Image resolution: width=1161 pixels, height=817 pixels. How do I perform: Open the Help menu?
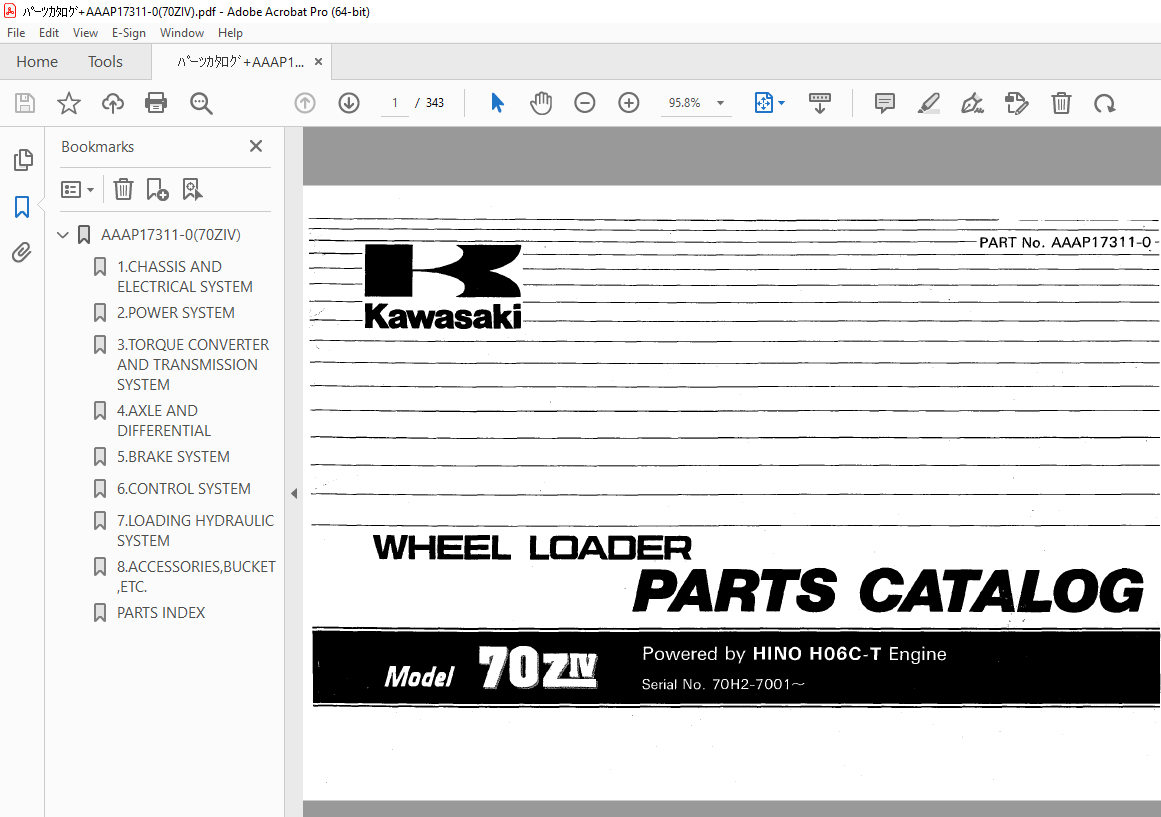230,33
